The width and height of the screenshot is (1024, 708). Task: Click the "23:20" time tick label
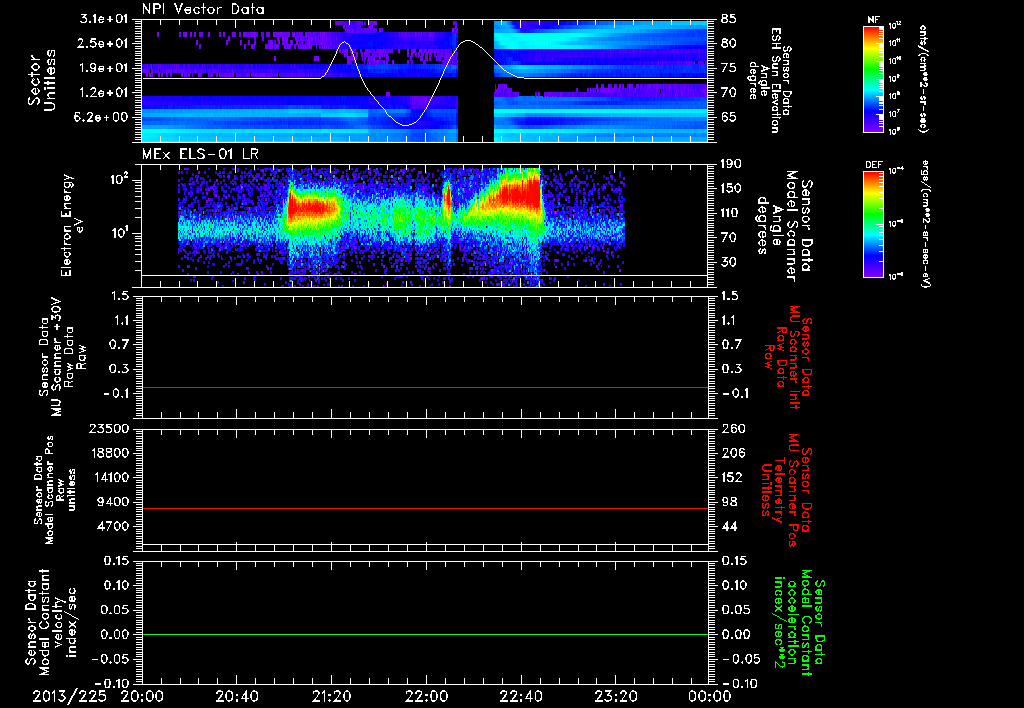[616, 696]
